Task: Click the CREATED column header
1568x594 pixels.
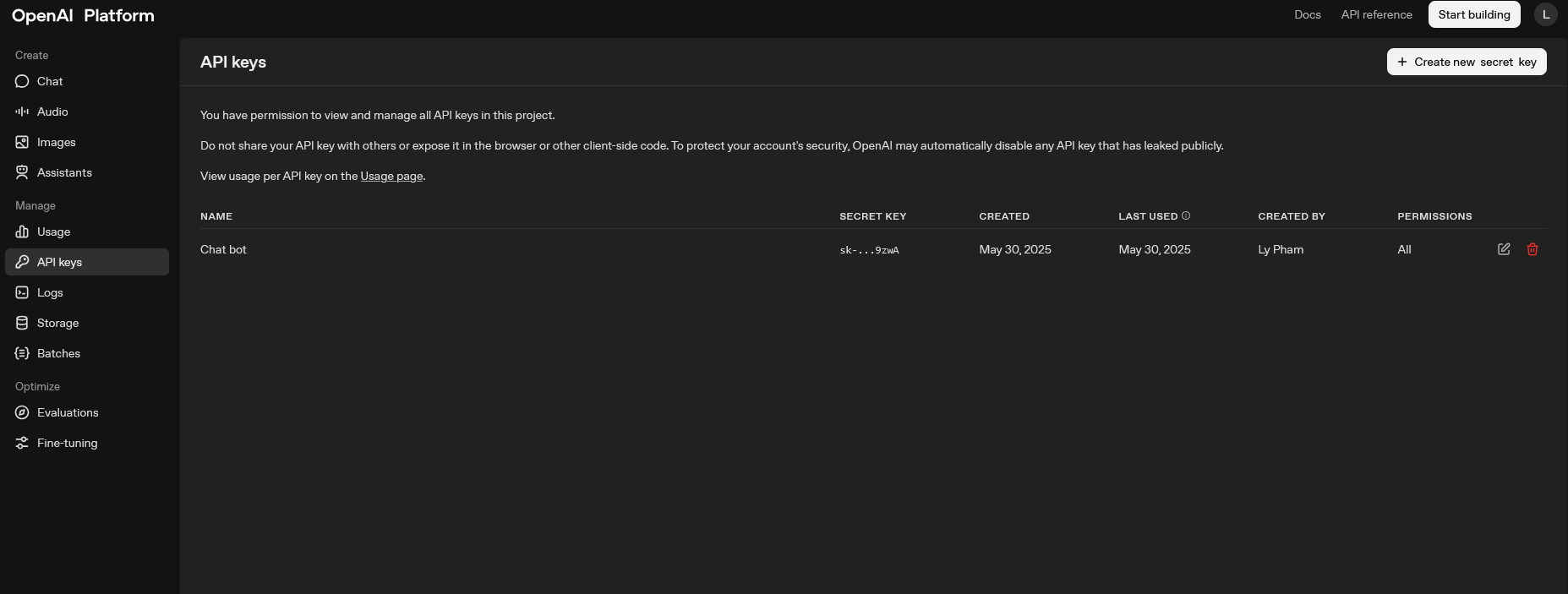Action: [1004, 216]
